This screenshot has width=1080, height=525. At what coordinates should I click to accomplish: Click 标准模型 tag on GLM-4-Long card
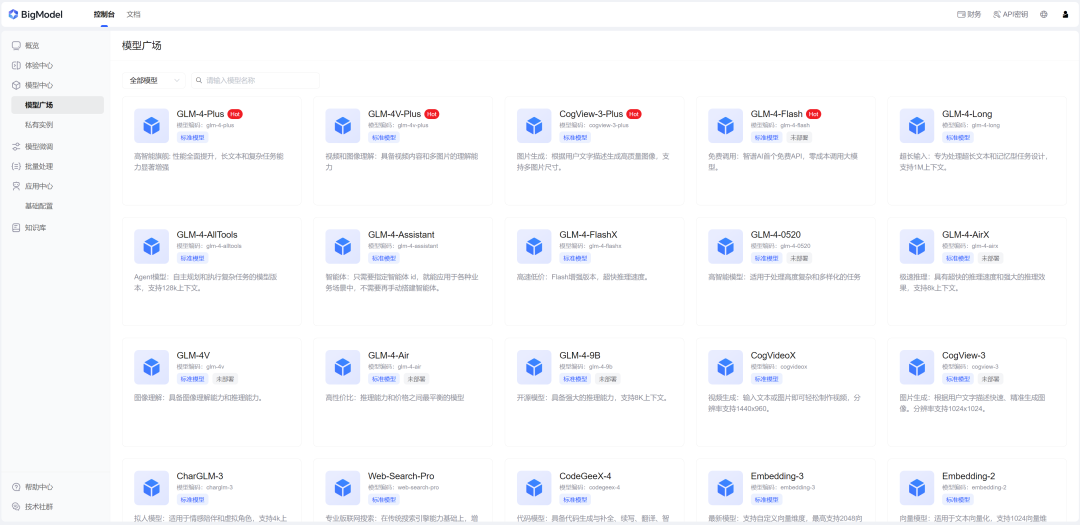(957, 137)
